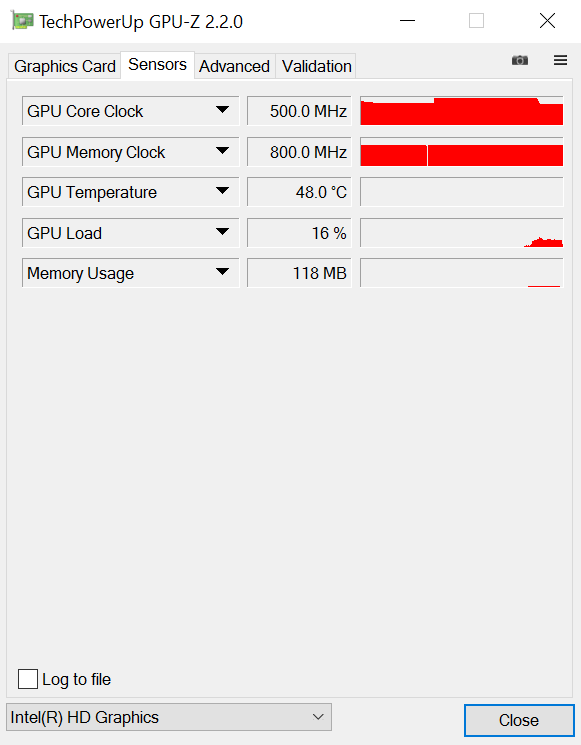
Task: Click the GPU Core Clock history graph
Action: [x=462, y=111]
